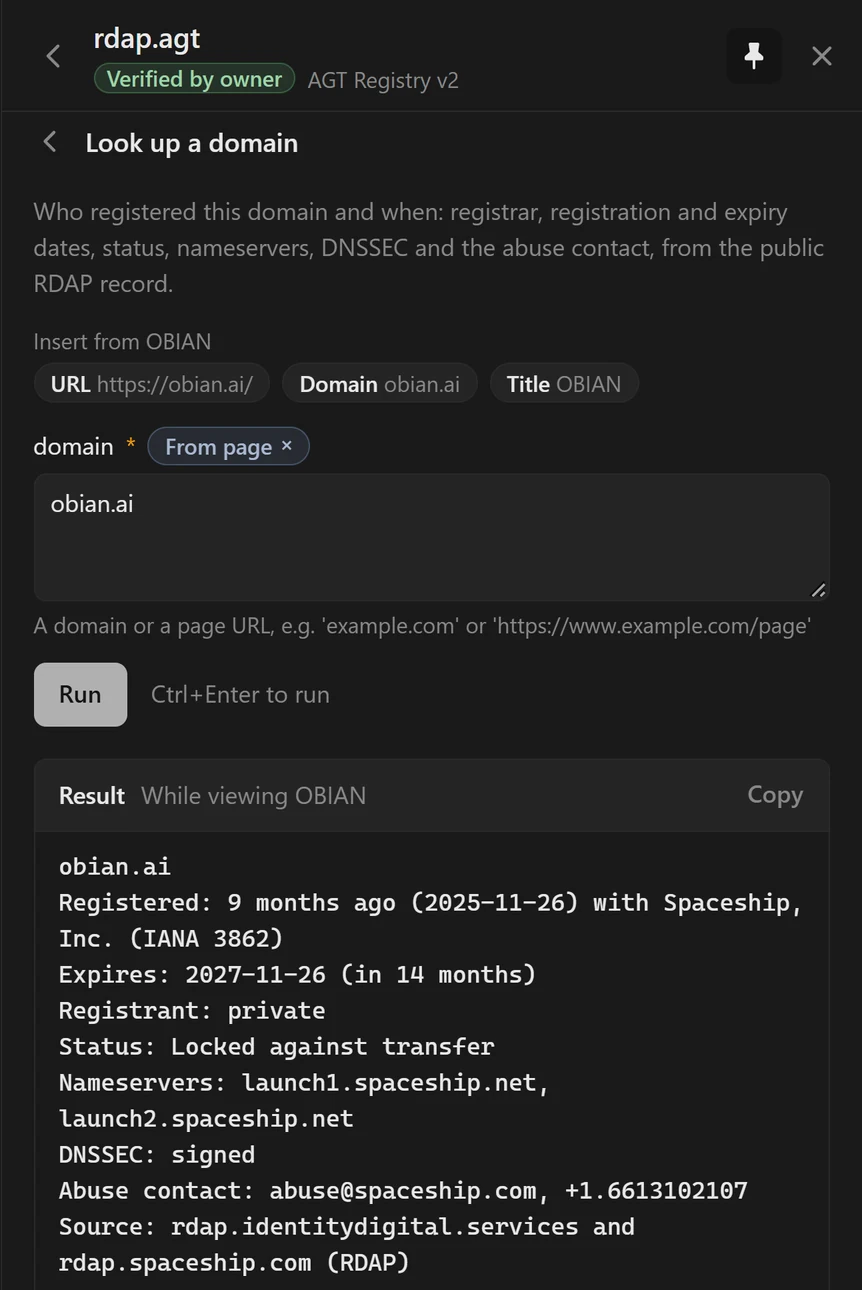This screenshot has height=1290, width=862.
Task: Click While viewing OBIAN text
Action: pyautogui.click(x=254, y=795)
